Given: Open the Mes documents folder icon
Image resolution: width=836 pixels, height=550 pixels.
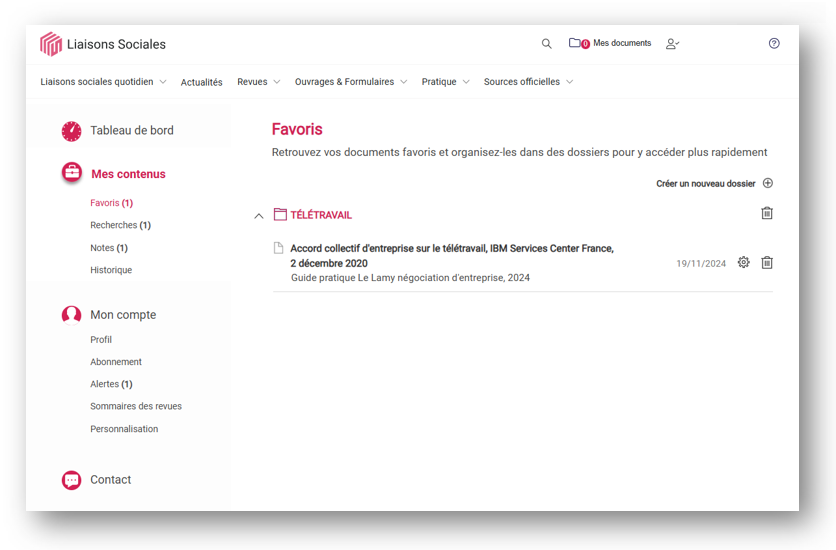Looking at the screenshot, I should click(574, 43).
